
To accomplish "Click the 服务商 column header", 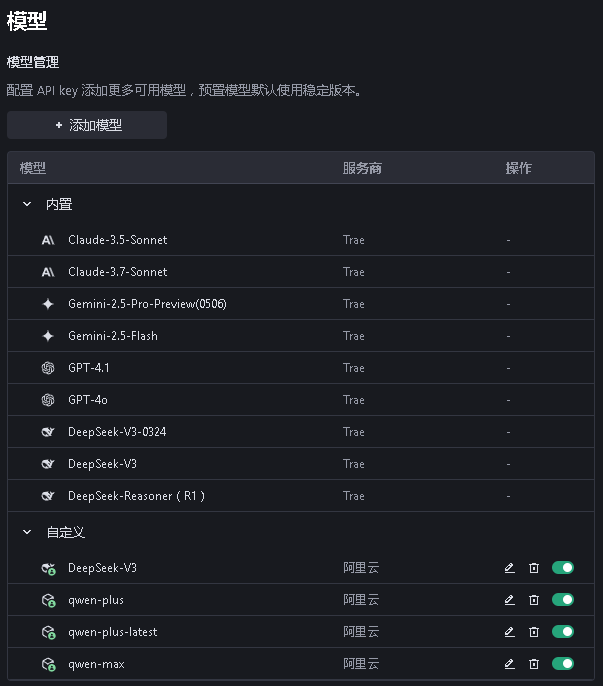I will tap(362, 168).
